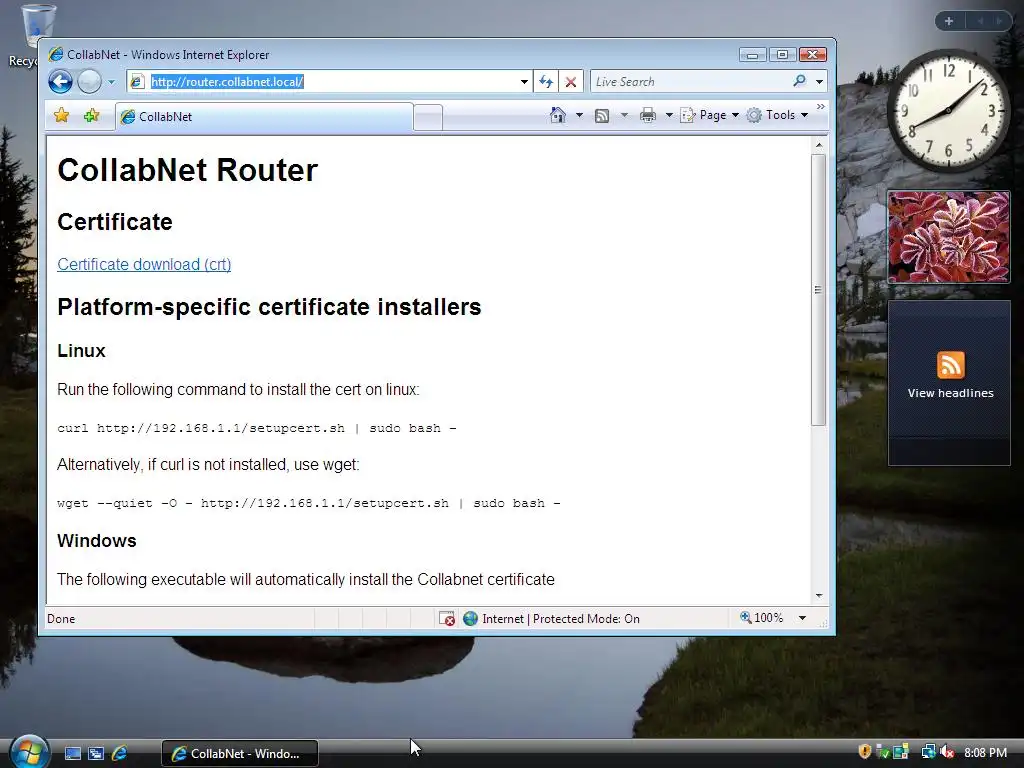Click the Print toolbar icon

[x=648, y=116]
